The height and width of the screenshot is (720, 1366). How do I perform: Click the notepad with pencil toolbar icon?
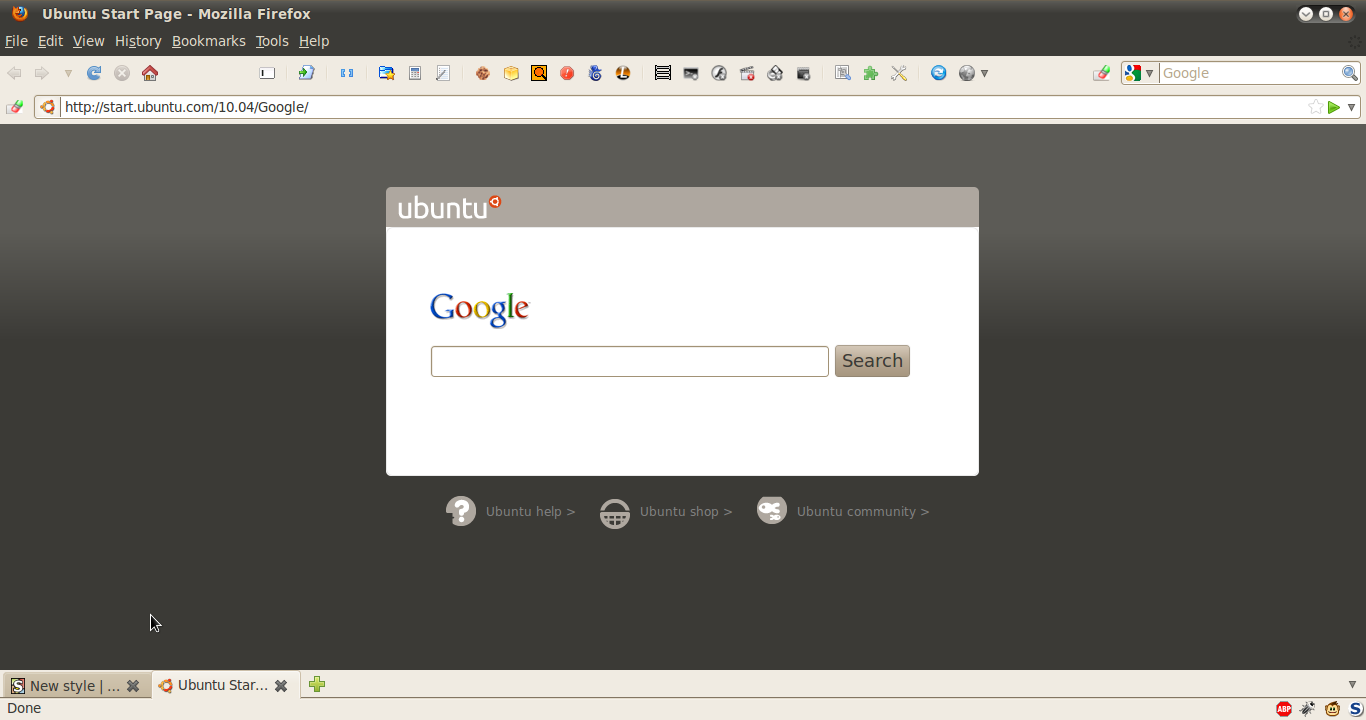click(443, 73)
